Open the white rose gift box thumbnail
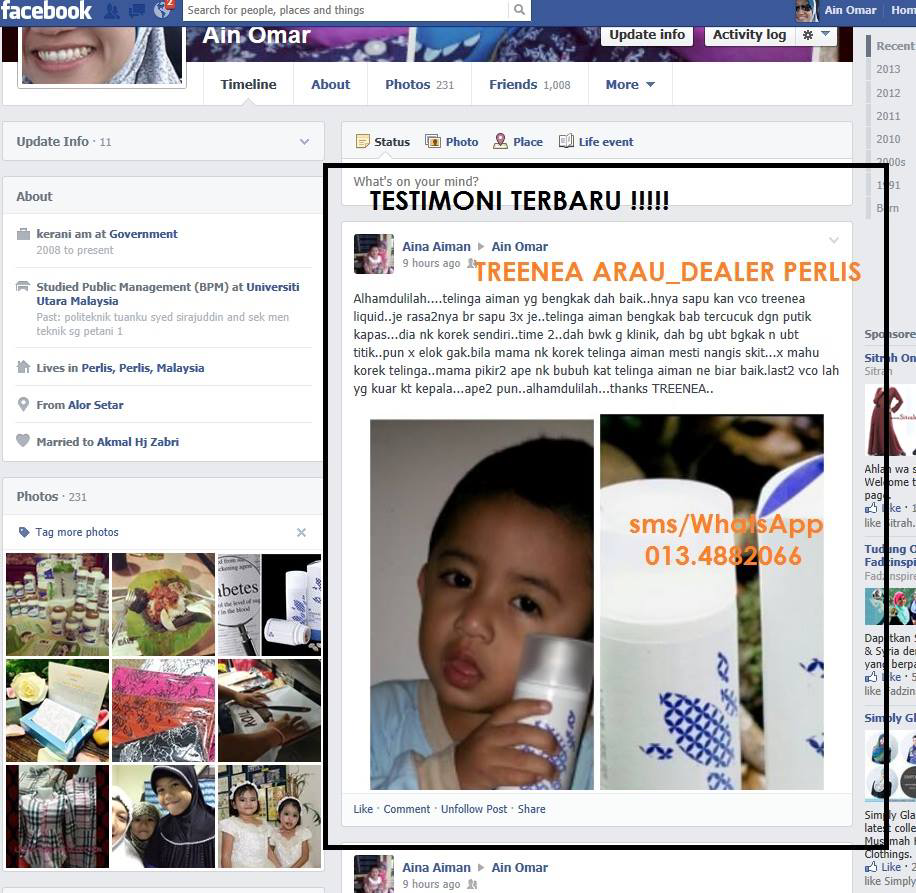The image size is (916, 893). pos(57,710)
